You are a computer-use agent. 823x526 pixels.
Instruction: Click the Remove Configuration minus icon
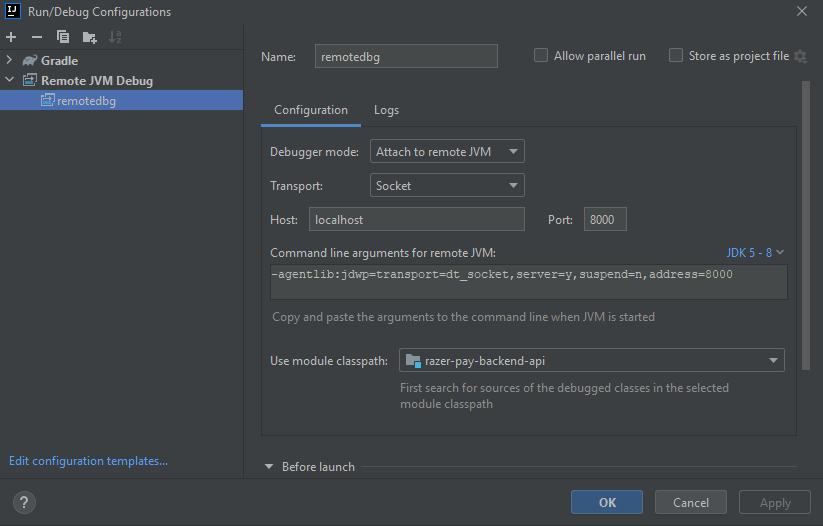pyautogui.click(x=37, y=37)
